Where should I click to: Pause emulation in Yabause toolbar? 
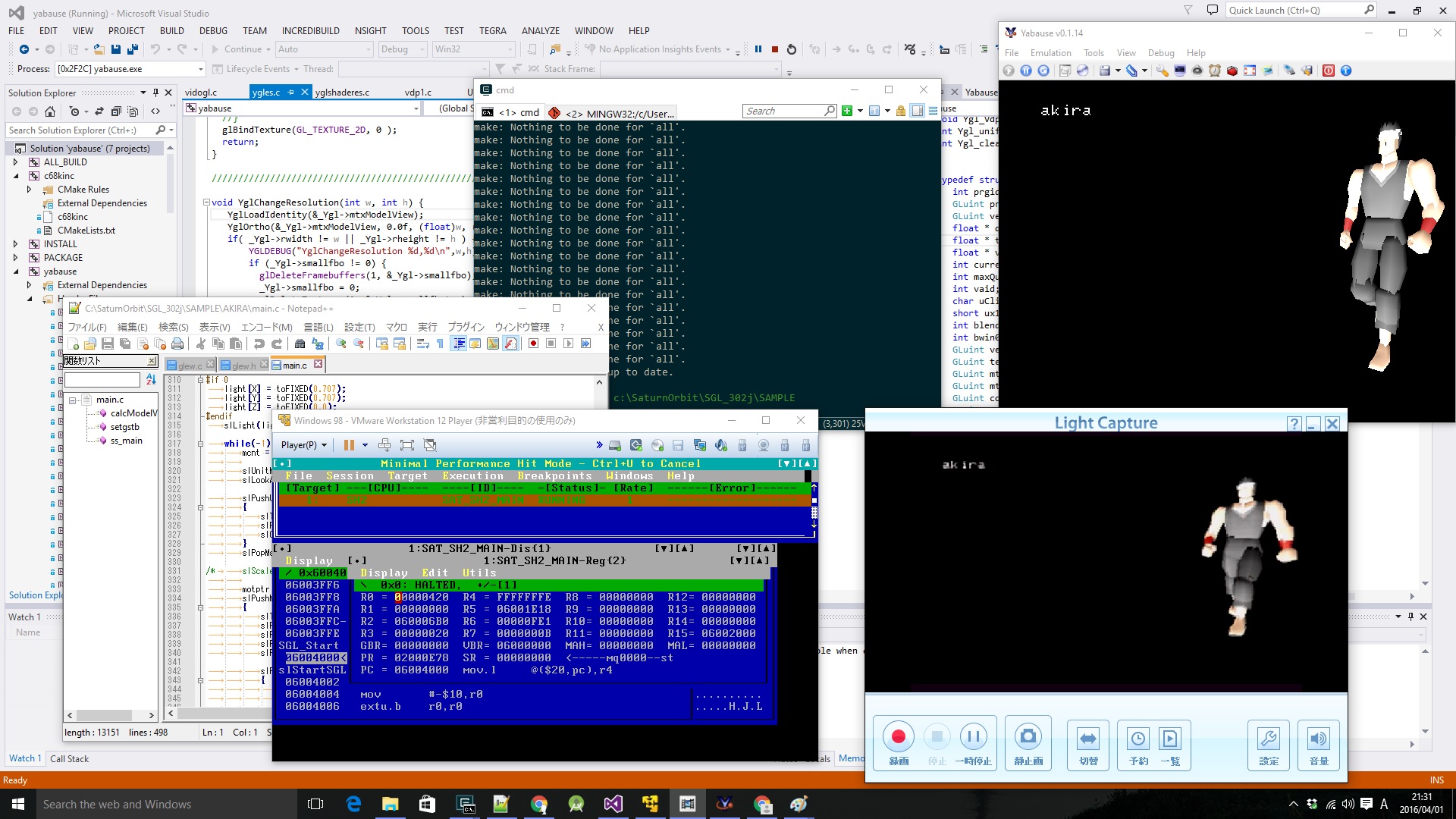(1026, 71)
